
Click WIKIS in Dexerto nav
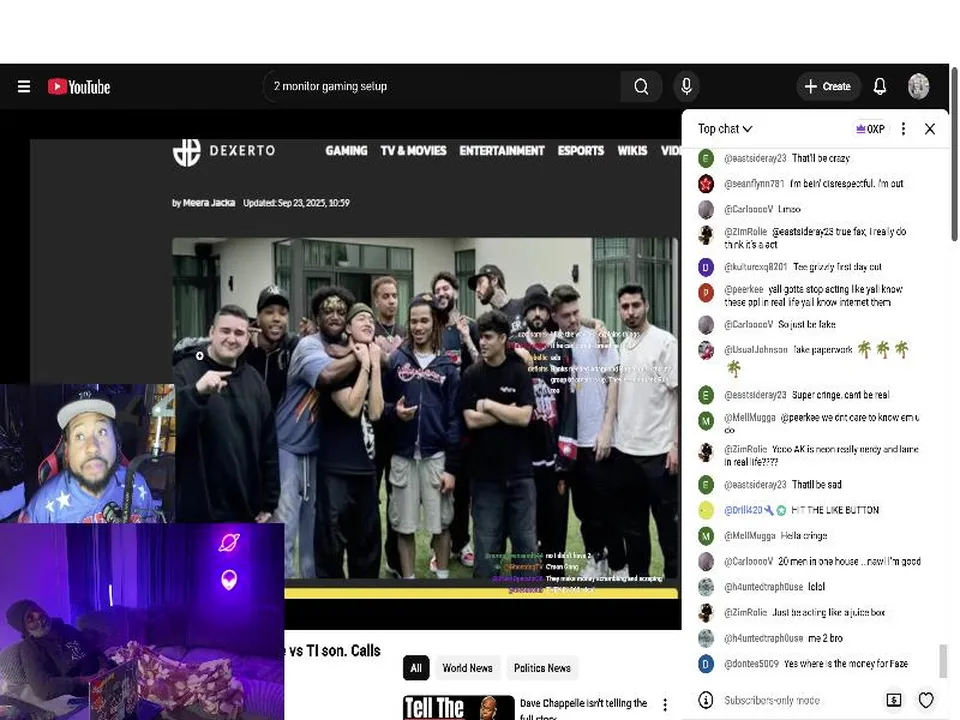[632, 151]
